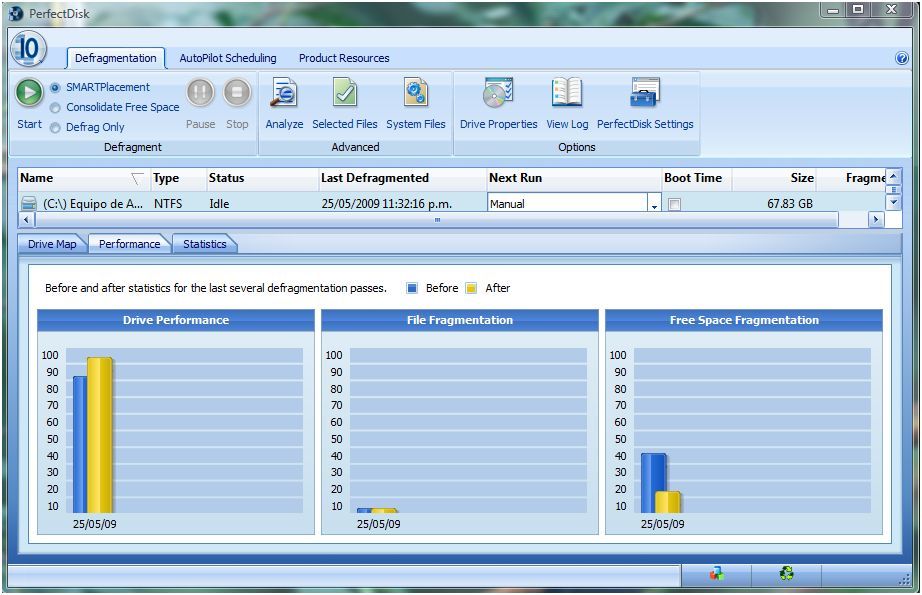
Task: Choose Consolidate Free Space option
Action: tap(55, 108)
